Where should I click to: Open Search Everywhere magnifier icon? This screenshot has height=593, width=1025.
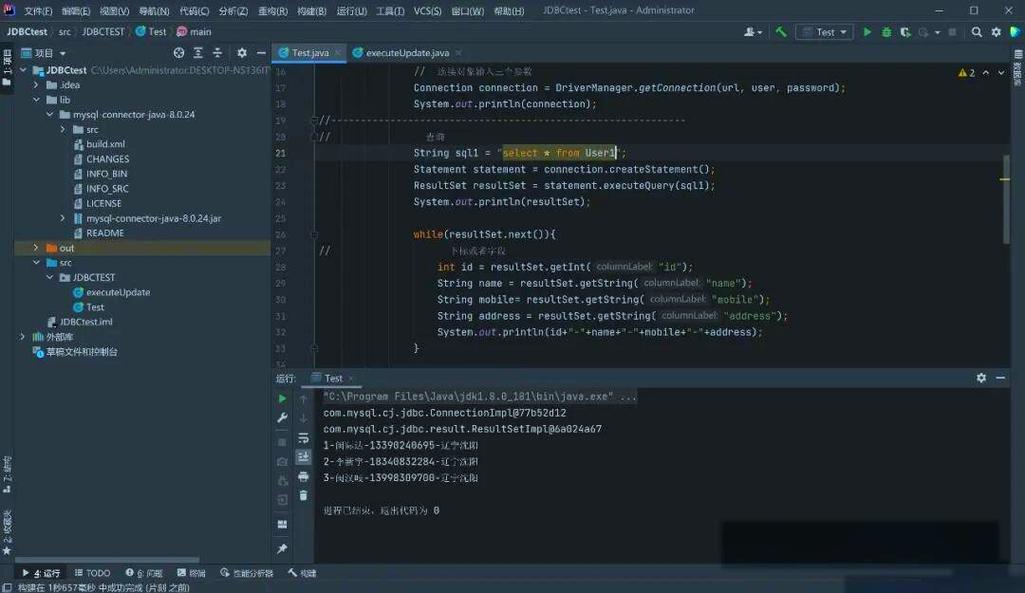click(x=977, y=31)
